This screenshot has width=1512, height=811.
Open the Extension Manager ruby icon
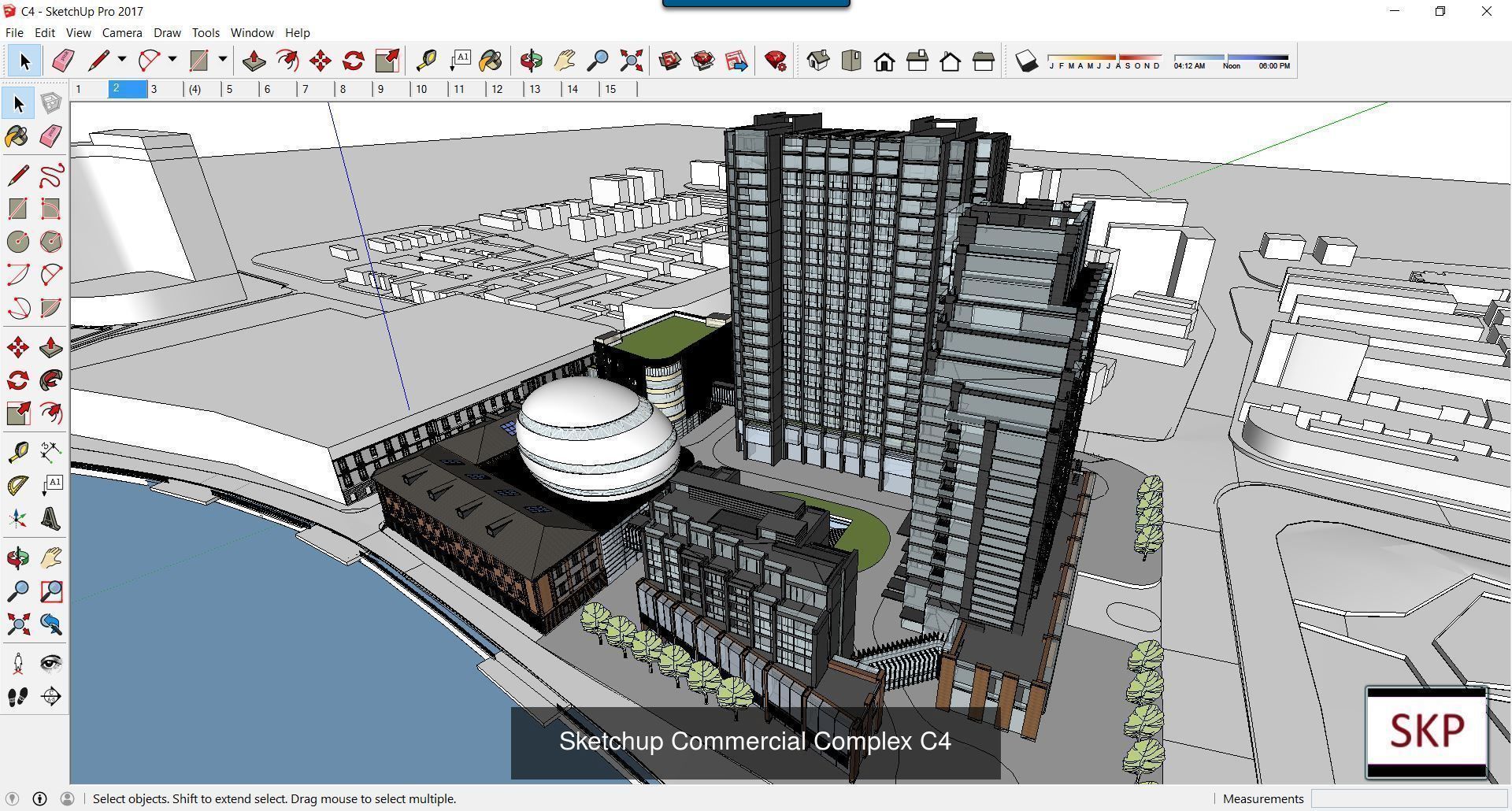[776, 61]
